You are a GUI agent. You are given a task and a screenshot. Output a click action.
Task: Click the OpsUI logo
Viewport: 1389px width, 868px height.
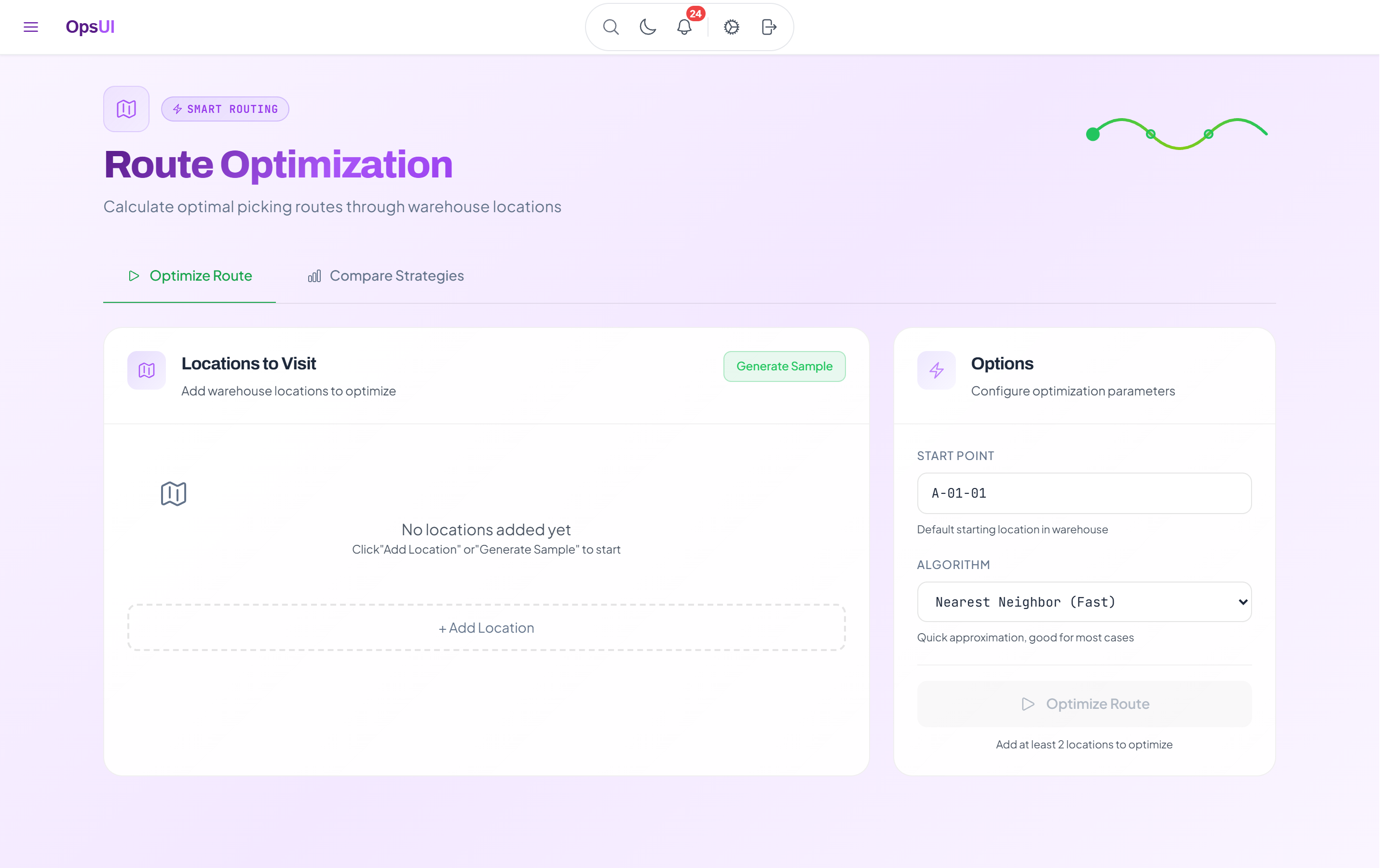(90, 27)
